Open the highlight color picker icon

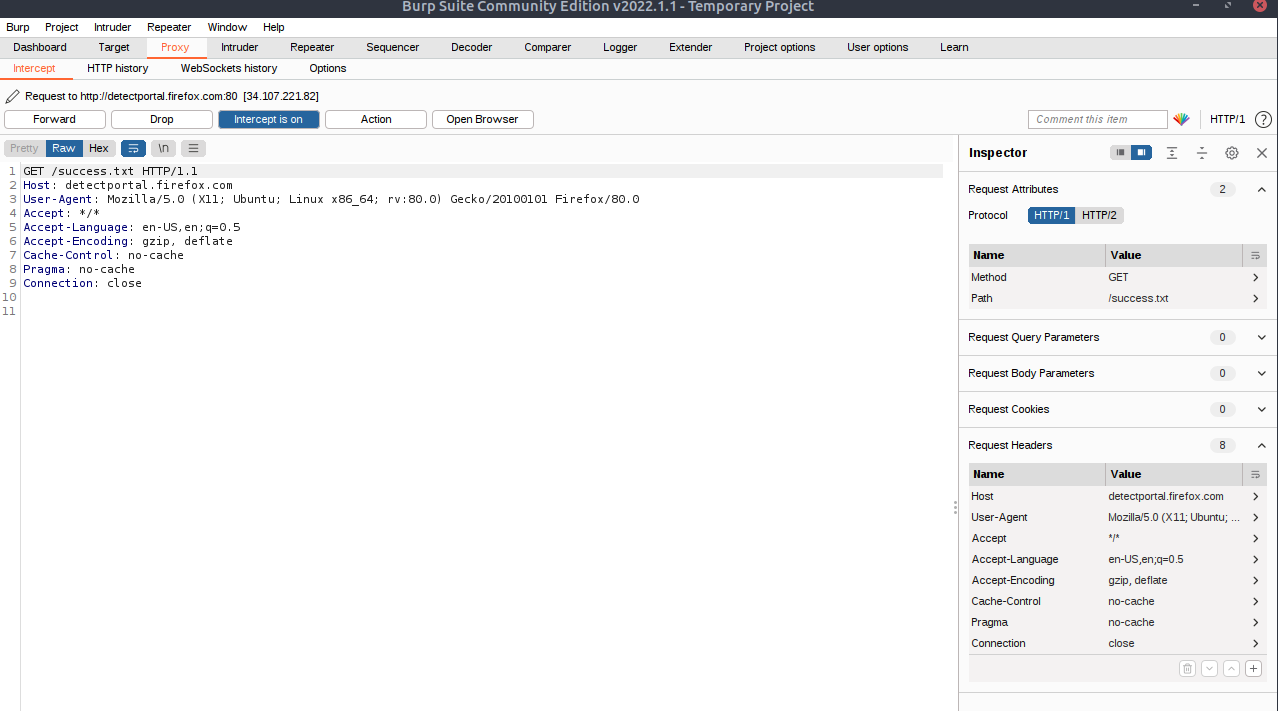[1182, 119]
